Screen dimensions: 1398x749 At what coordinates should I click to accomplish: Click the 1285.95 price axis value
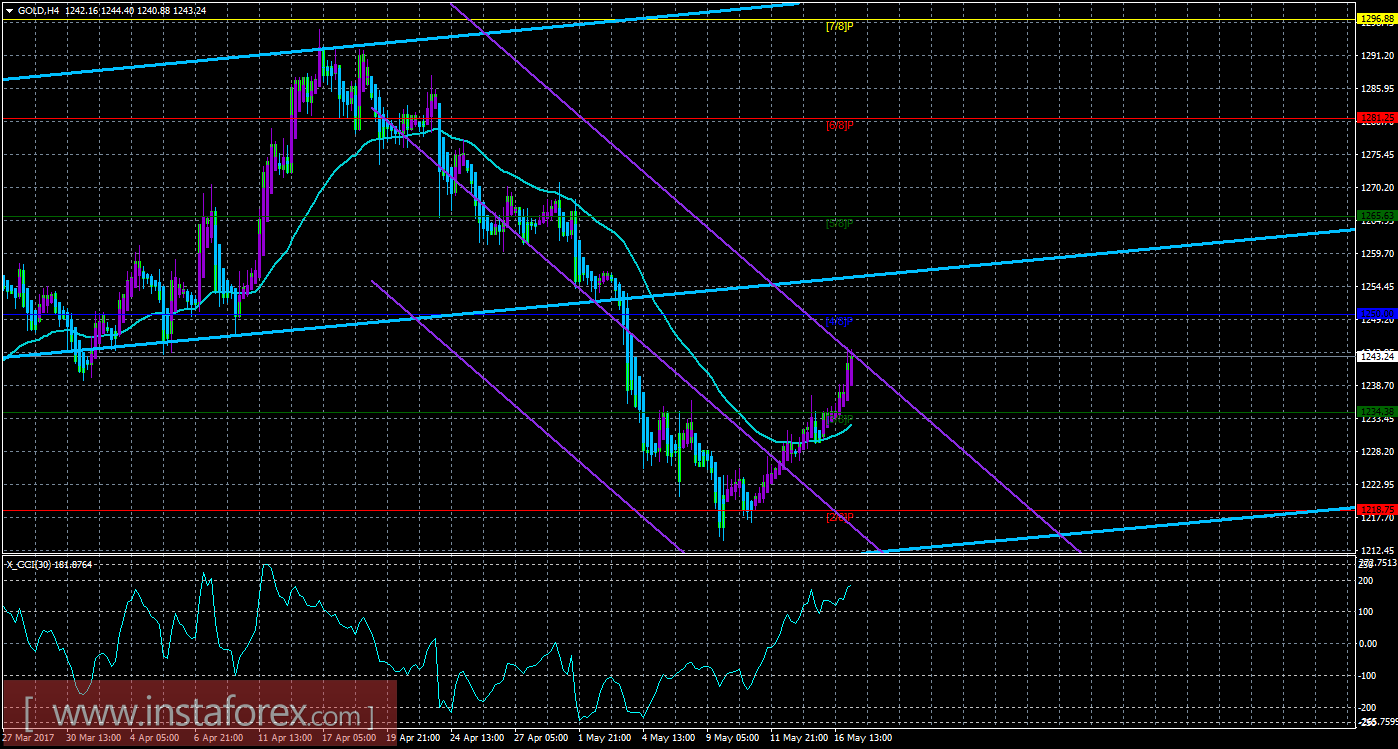pos(1377,89)
